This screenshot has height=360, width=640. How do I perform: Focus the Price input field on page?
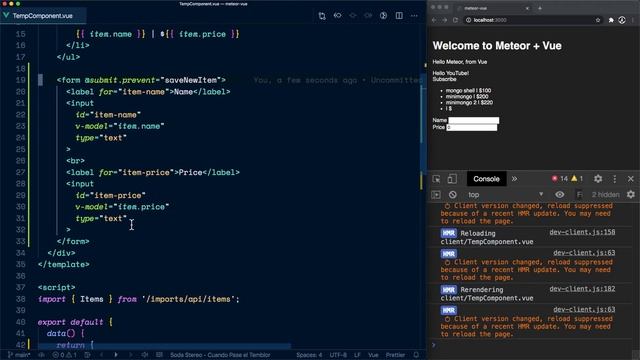[472, 128]
